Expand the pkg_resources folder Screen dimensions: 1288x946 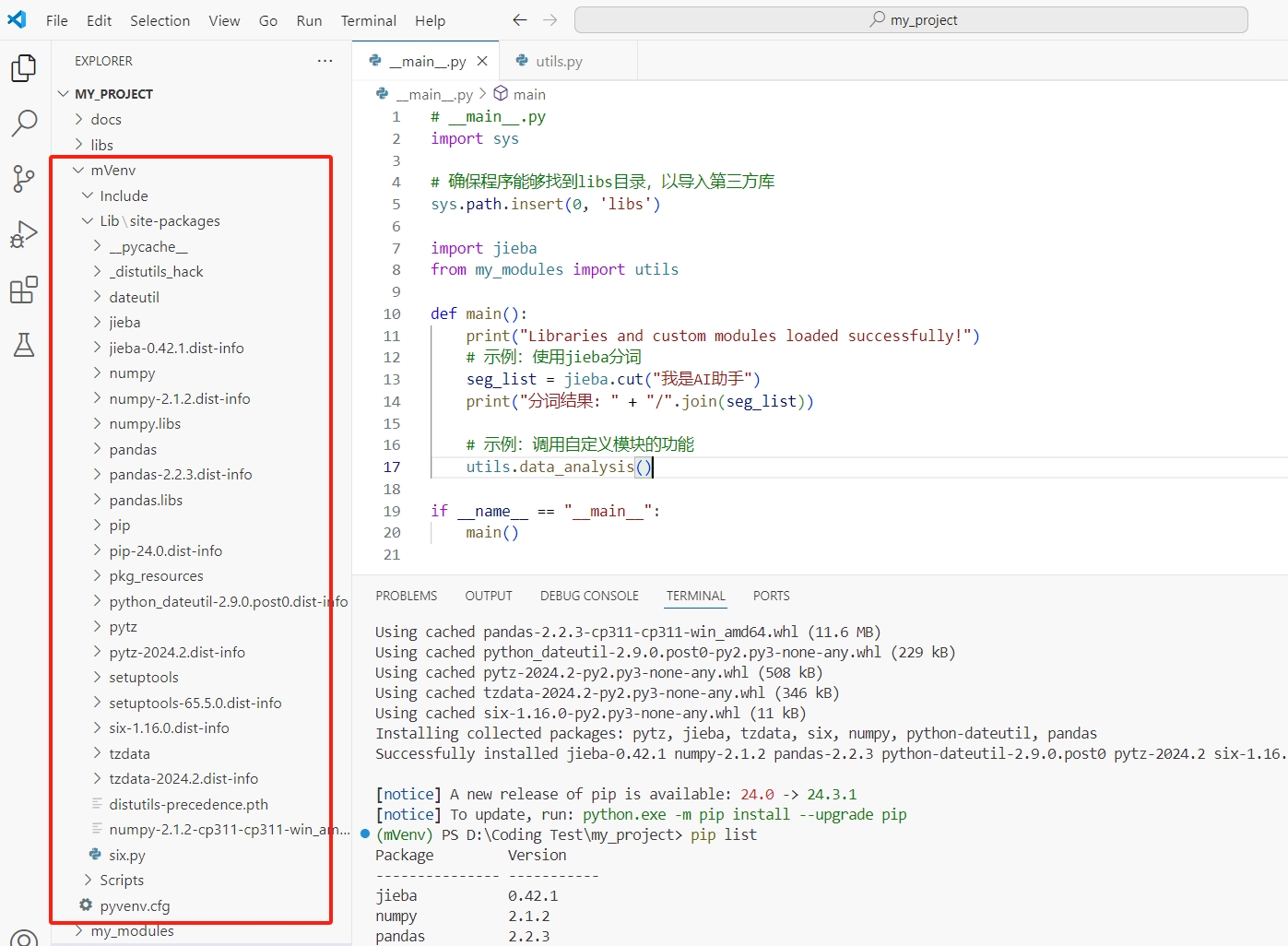[201, 575]
